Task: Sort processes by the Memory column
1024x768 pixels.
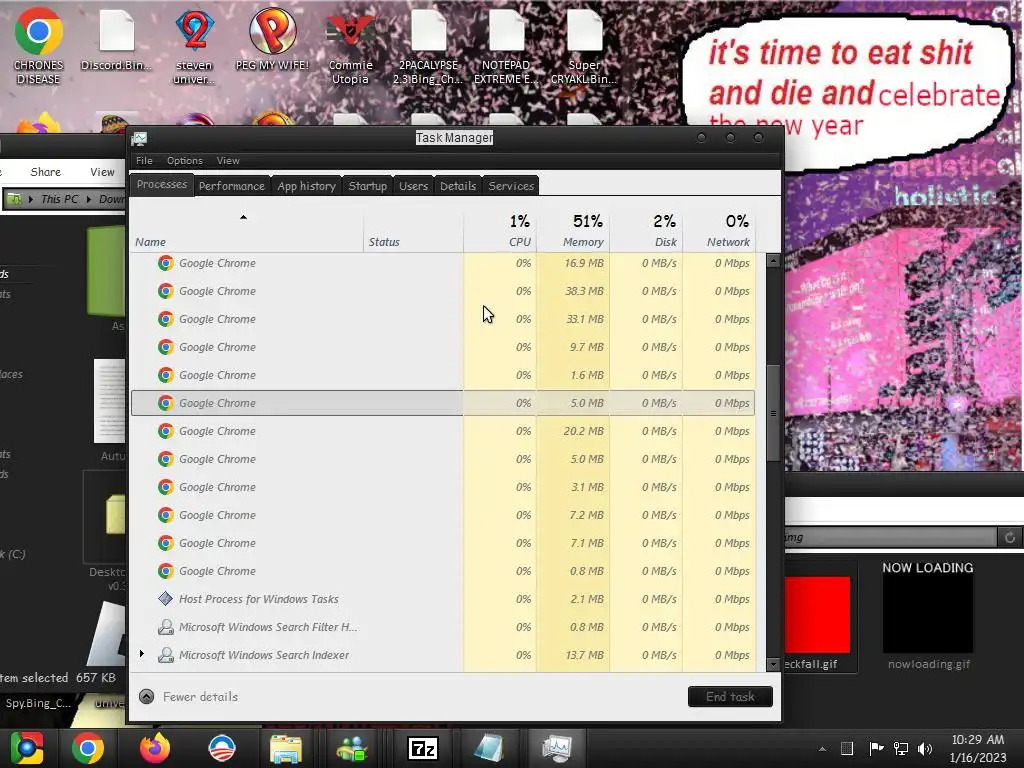Action: (573, 231)
